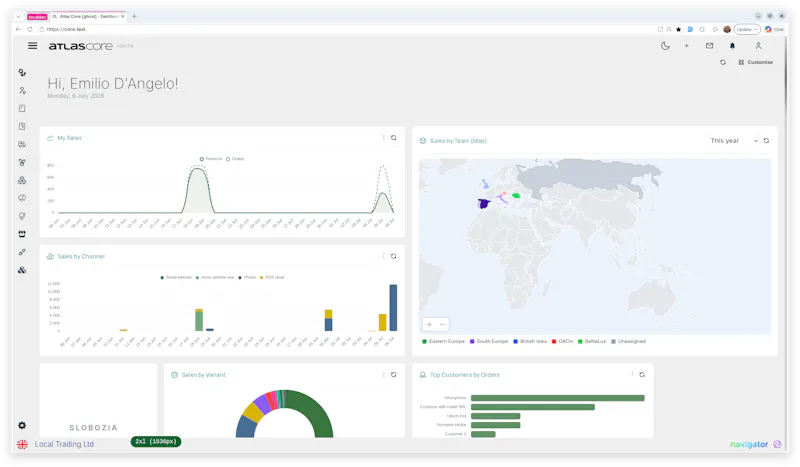Viewport: 800px width, 467px height.
Task: Refresh the Sales by Channel widget
Action: pyautogui.click(x=393, y=256)
